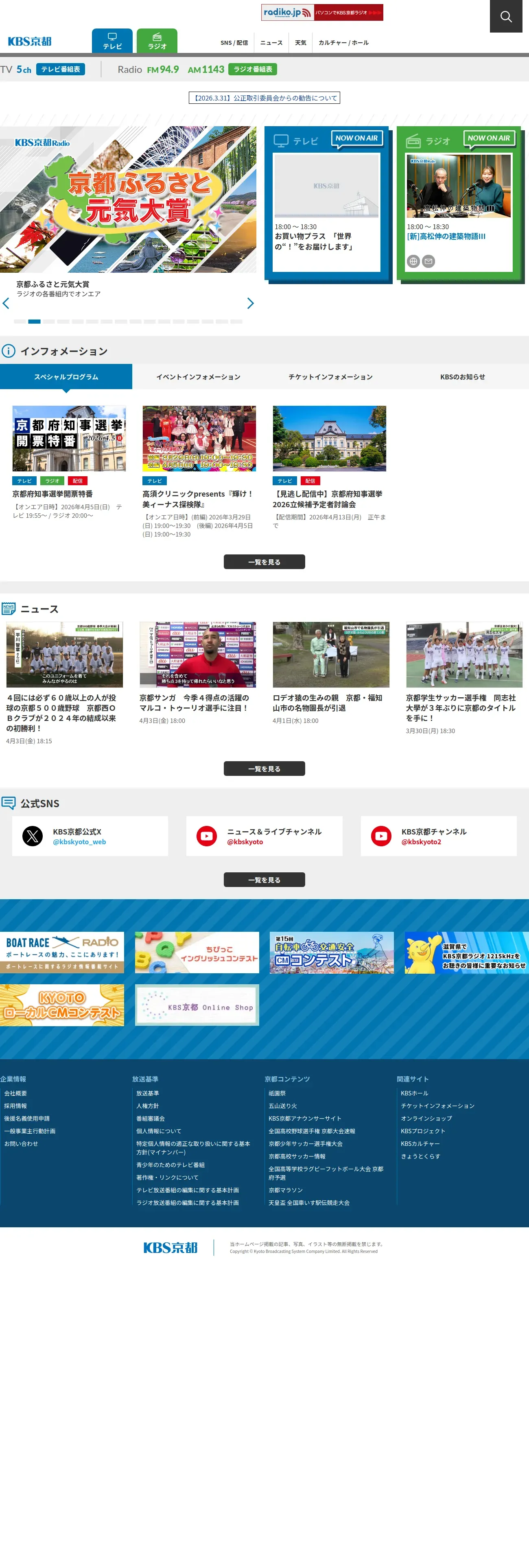529x1568 pixels.
Task: Open KBSホール footer link
Action: 415,1093
